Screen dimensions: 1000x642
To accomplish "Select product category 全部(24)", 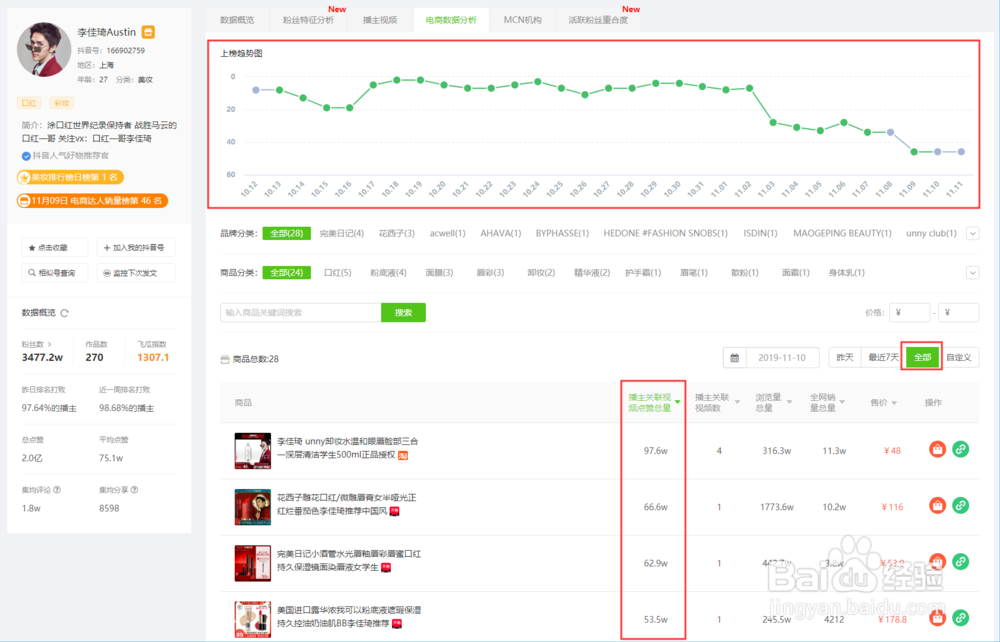I will pos(286,273).
